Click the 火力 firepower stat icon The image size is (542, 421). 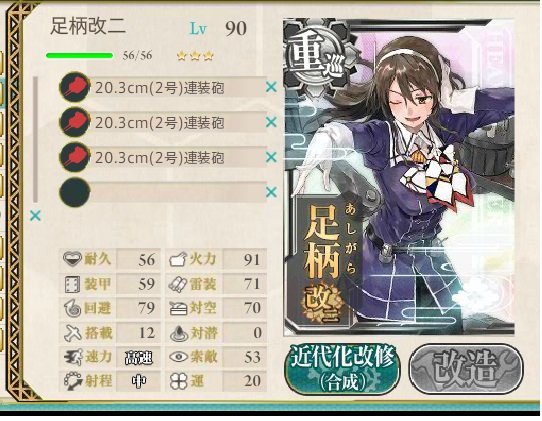(x=178, y=259)
